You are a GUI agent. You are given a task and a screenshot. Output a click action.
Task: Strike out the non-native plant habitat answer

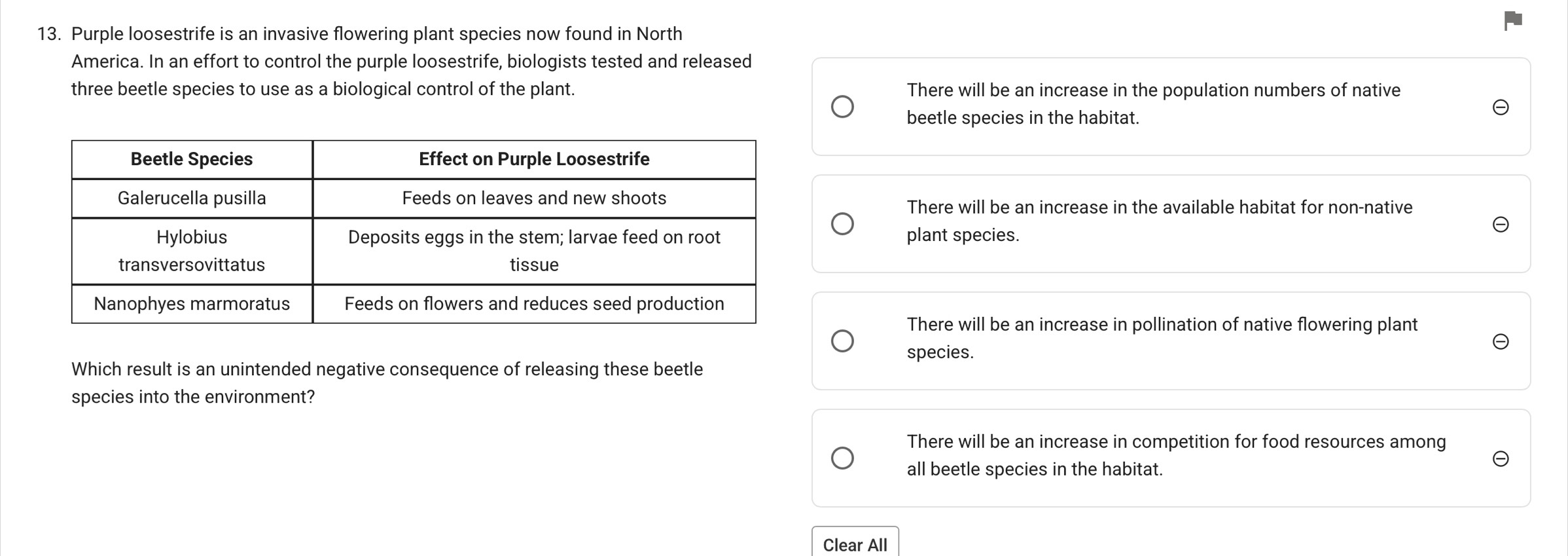point(1501,225)
